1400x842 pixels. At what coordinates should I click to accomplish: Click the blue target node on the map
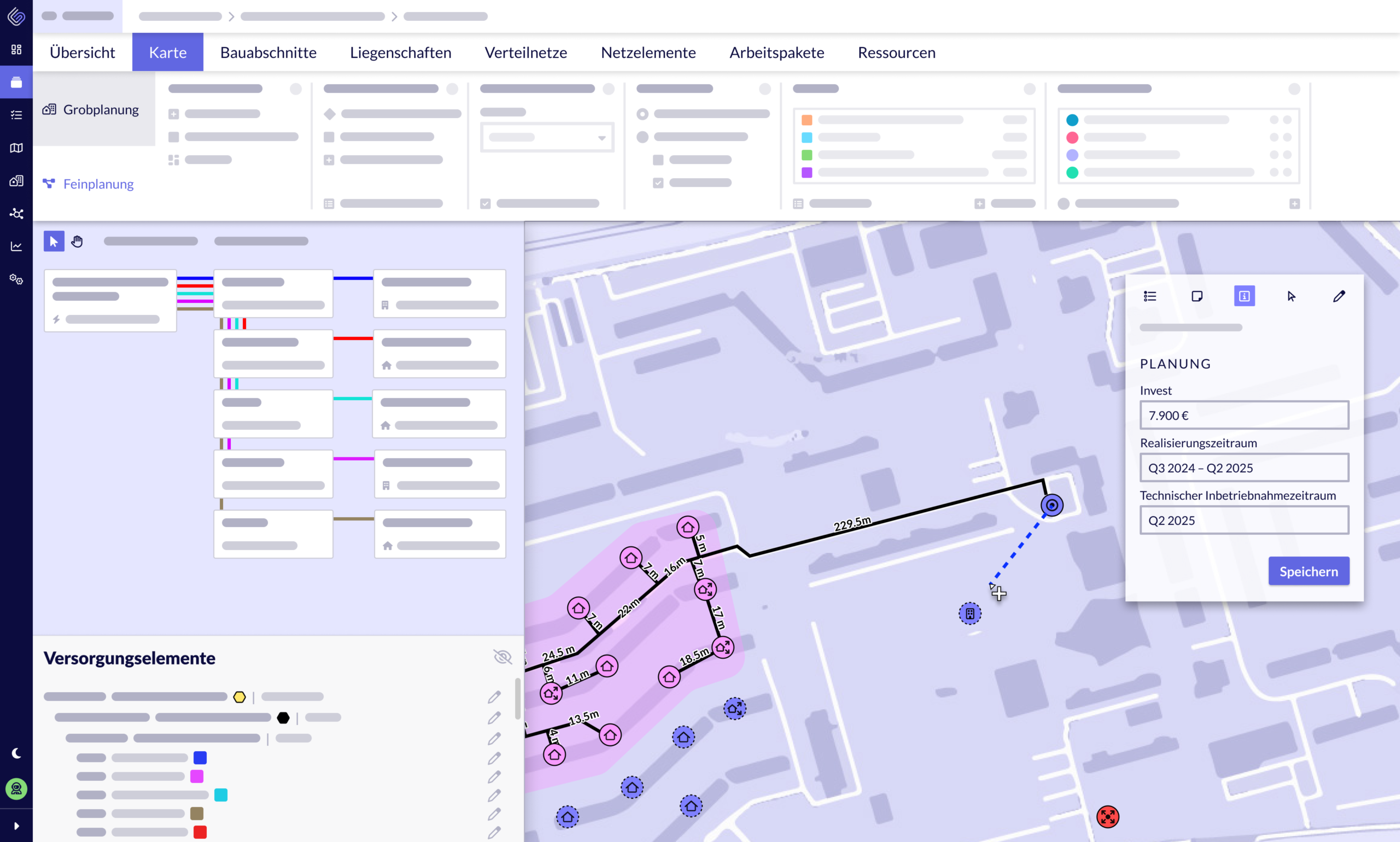tap(1052, 505)
